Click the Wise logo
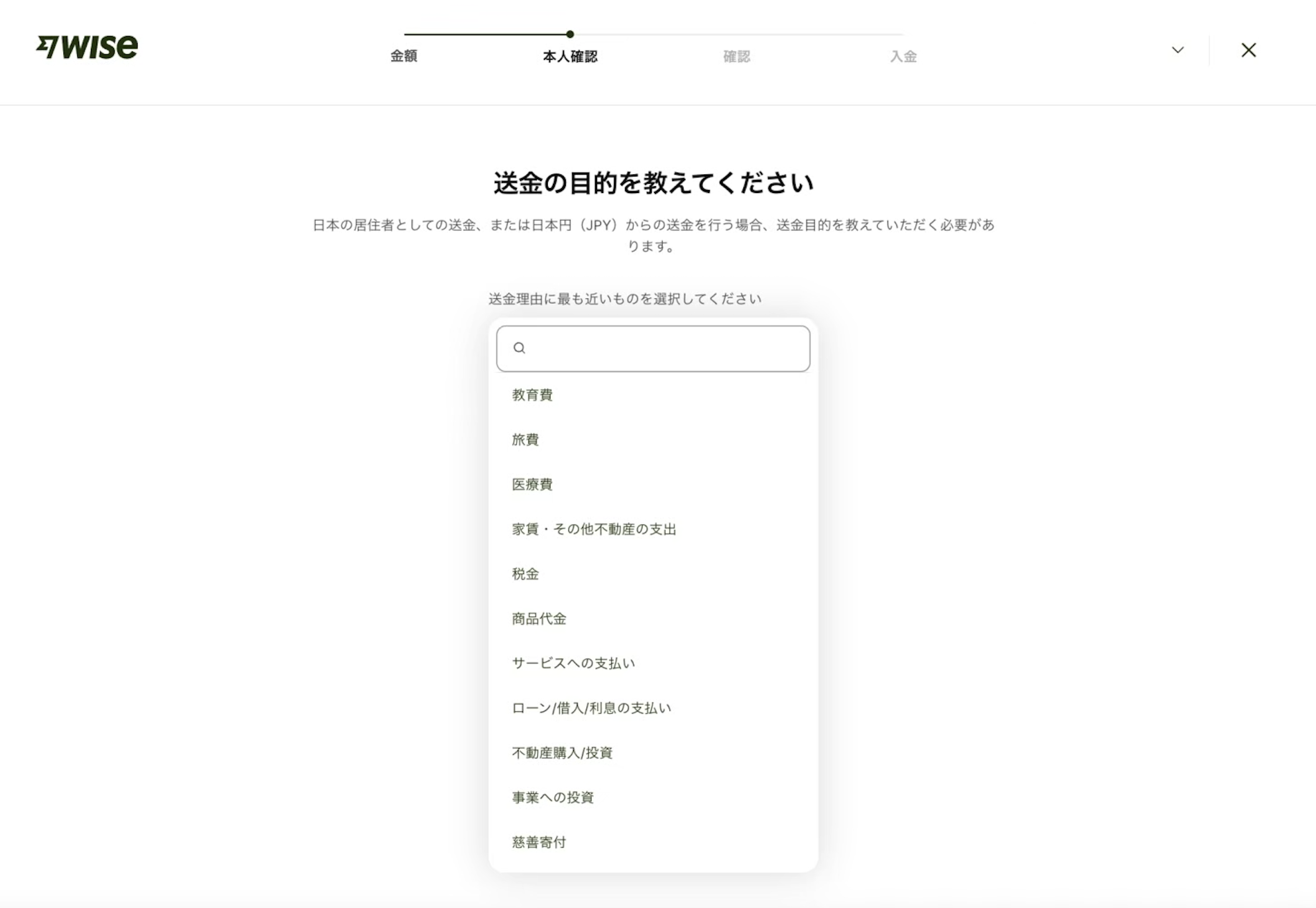 [x=87, y=47]
